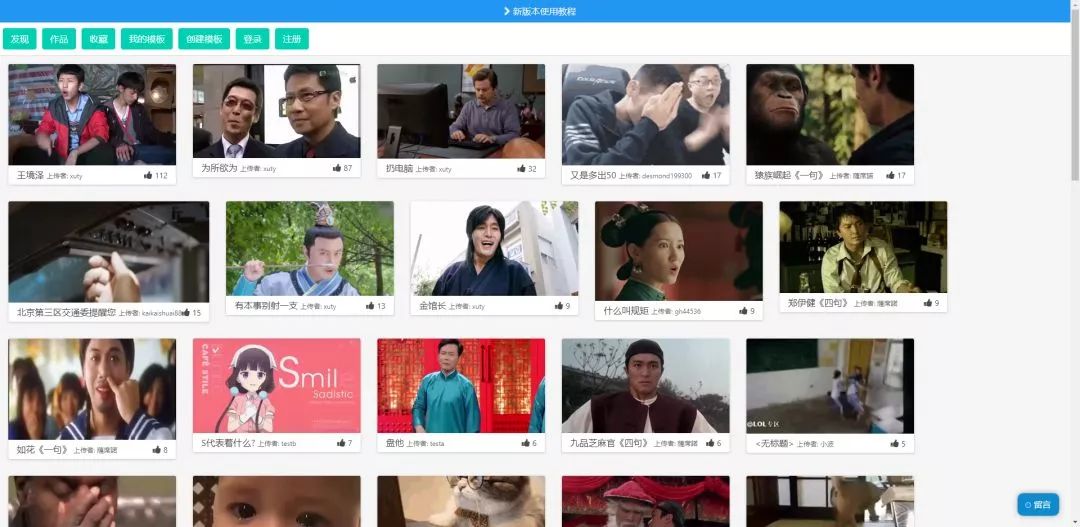This screenshot has height=527, width=1080.
Task: View 我的模板 list
Action: pyautogui.click(x=147, y=39)
